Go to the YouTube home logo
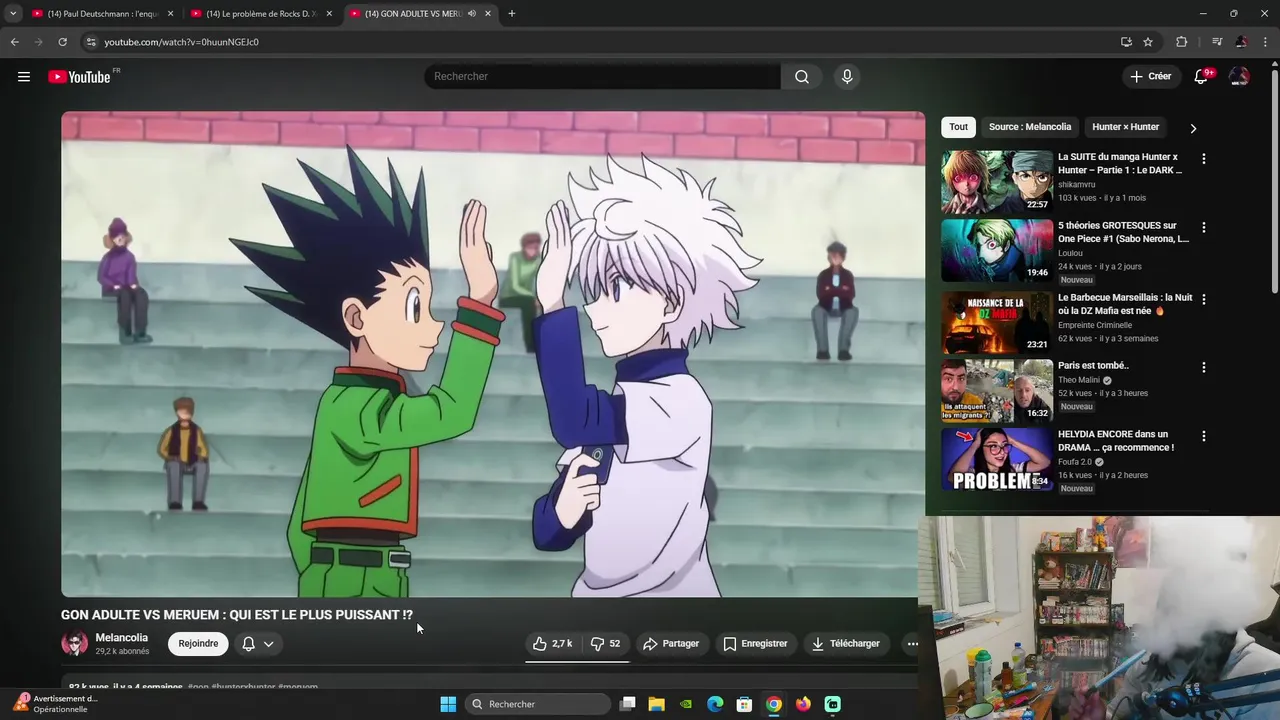 click(x=80, y=77)
